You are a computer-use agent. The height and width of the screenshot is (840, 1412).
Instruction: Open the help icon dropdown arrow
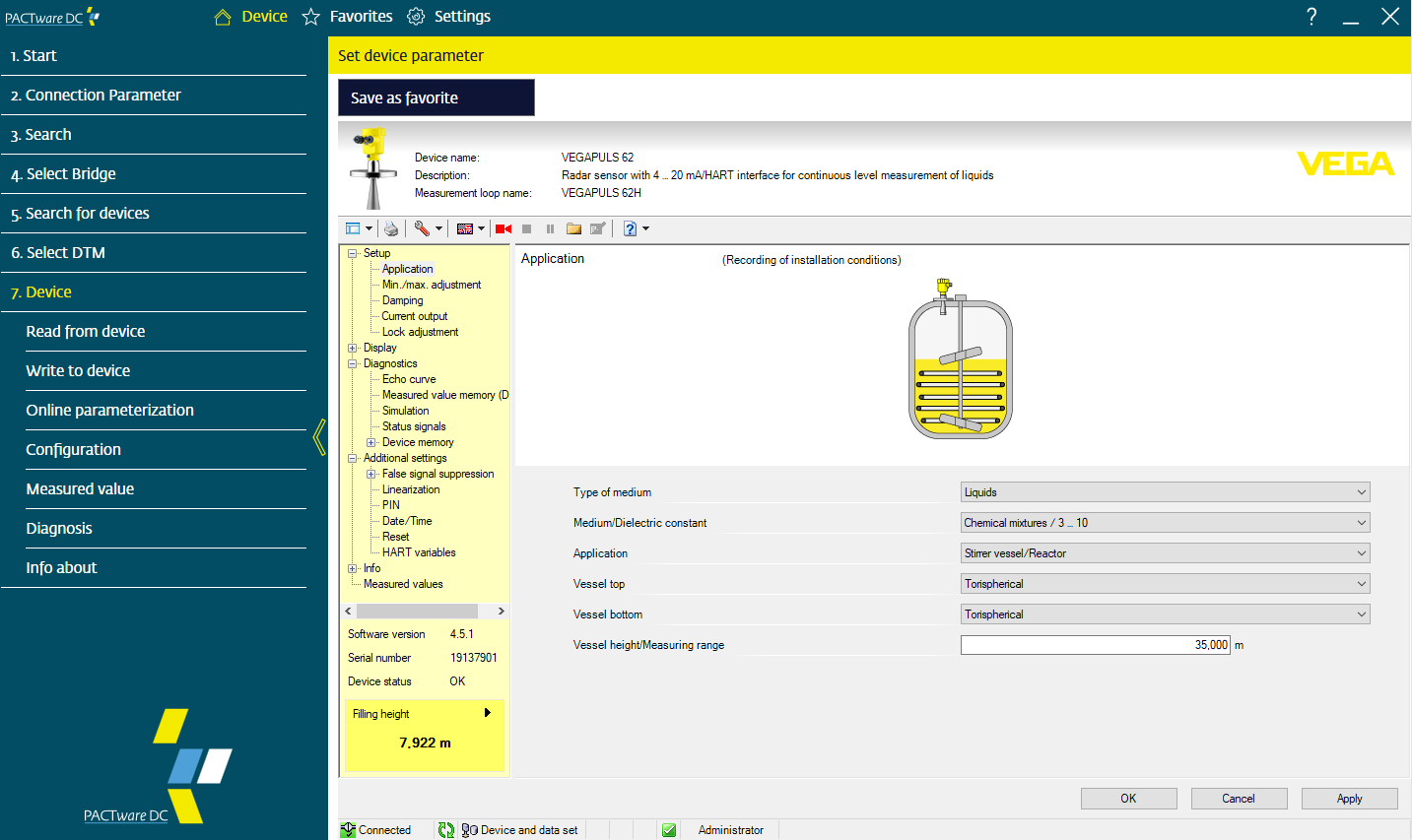pos(645,228)
